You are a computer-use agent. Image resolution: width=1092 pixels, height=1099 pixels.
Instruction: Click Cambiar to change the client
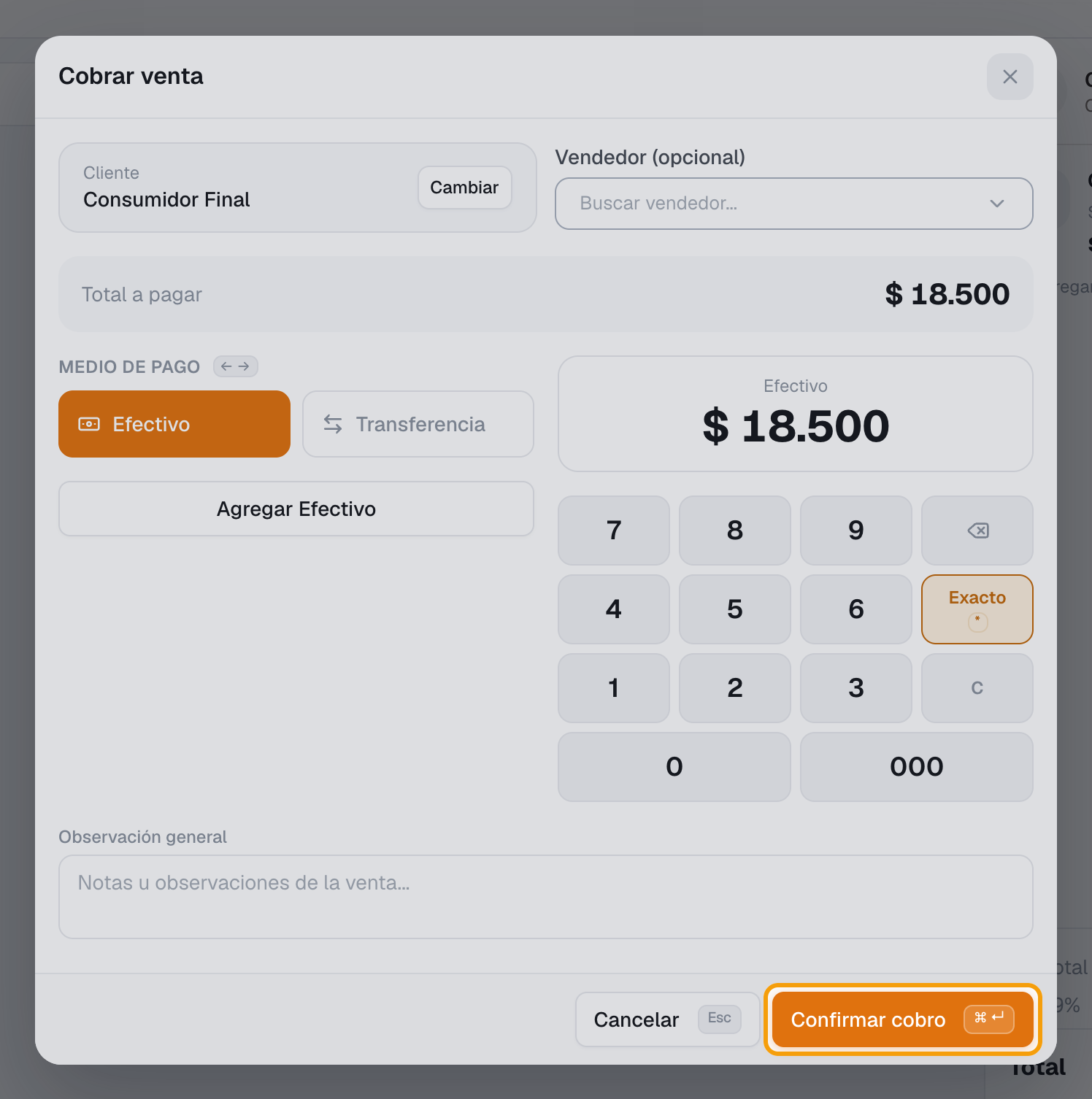coord(464,188)
